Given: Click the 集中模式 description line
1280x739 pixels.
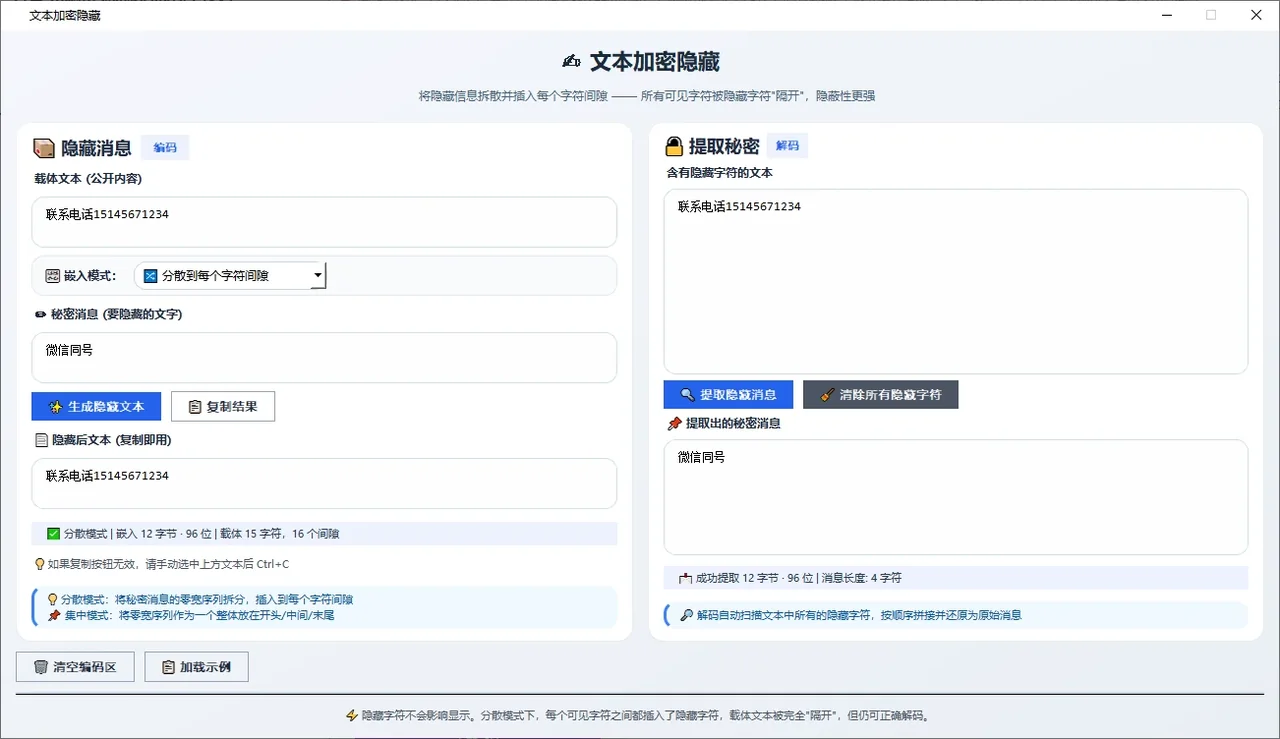Looking at the screenshot, I should pyautogui.click(x=199, y=616).
